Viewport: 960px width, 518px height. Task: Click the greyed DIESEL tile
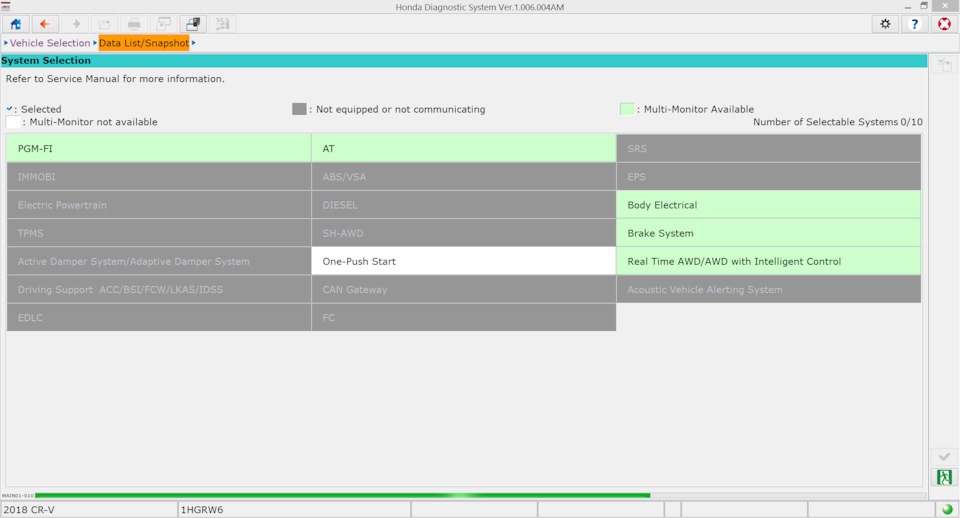pos(463,205)
